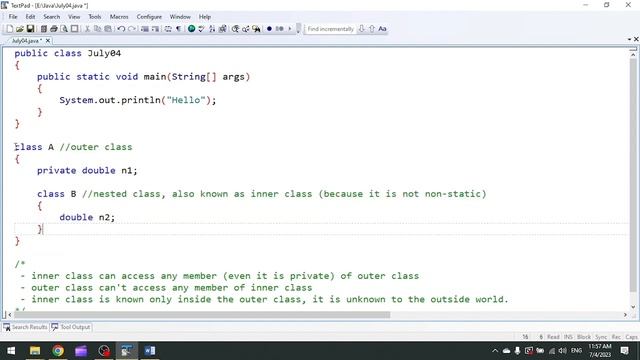Place cursor on 'private double n1;' line
The height and width of the screenshot is (360, 640).
87,170
